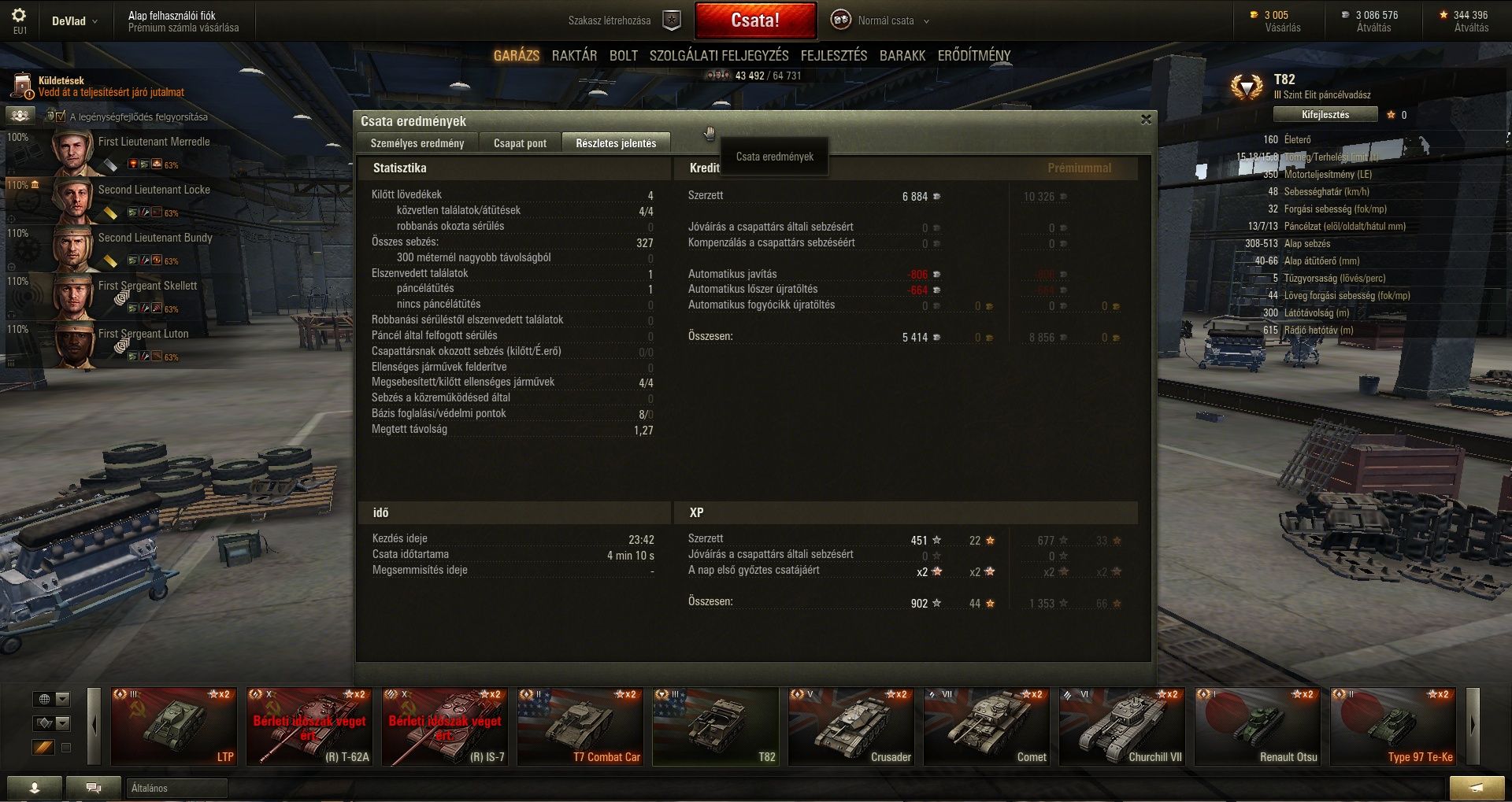This screenshot has height=802, width=1512.
Task: Click the bottom-right notification center button
Action: click(1477, 788)
